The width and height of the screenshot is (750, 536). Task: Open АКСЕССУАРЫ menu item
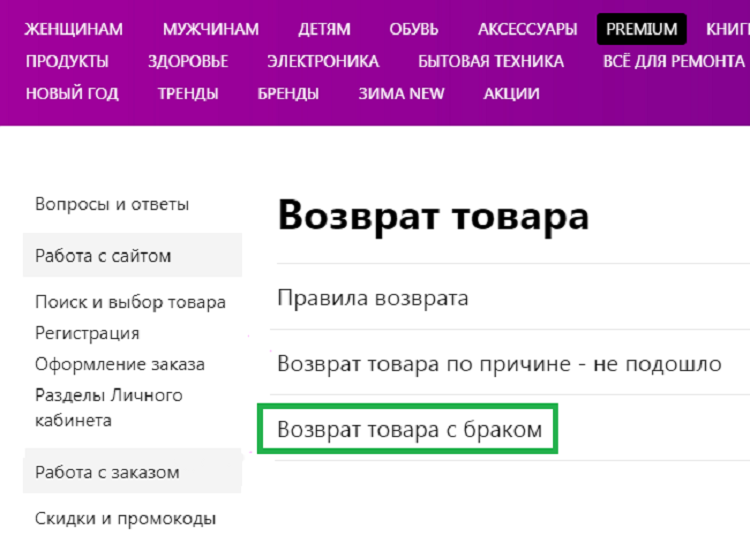527,29
